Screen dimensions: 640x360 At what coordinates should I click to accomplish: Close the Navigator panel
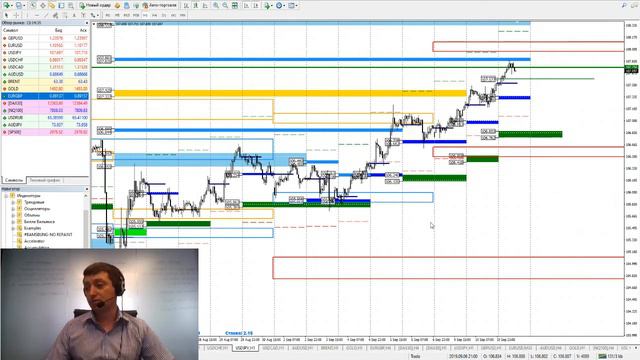click(x=87, y=189)
